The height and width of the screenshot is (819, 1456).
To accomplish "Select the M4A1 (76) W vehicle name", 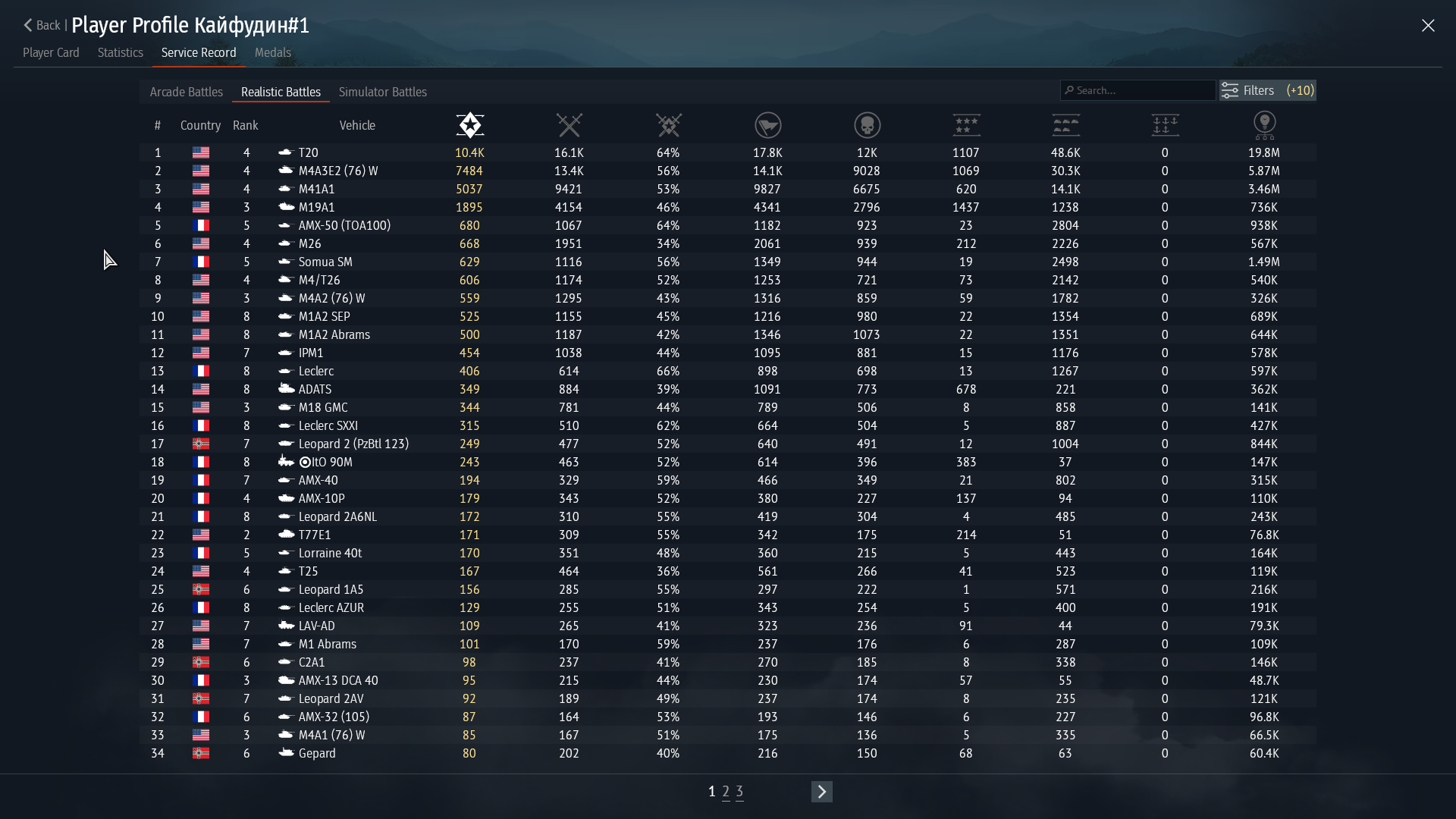I will [x=331, y=735].
